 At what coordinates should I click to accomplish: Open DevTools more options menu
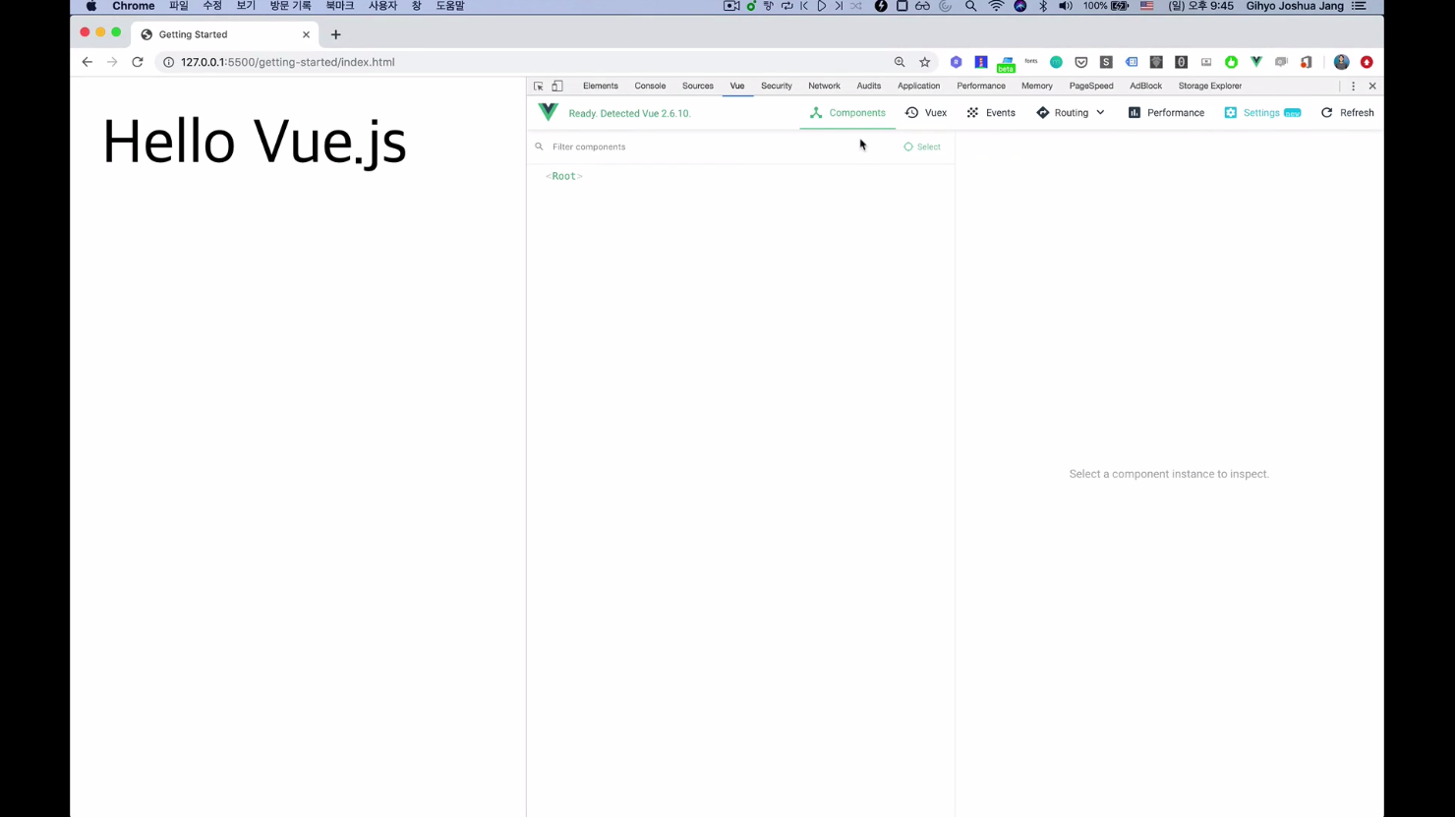click(1353, 87)
